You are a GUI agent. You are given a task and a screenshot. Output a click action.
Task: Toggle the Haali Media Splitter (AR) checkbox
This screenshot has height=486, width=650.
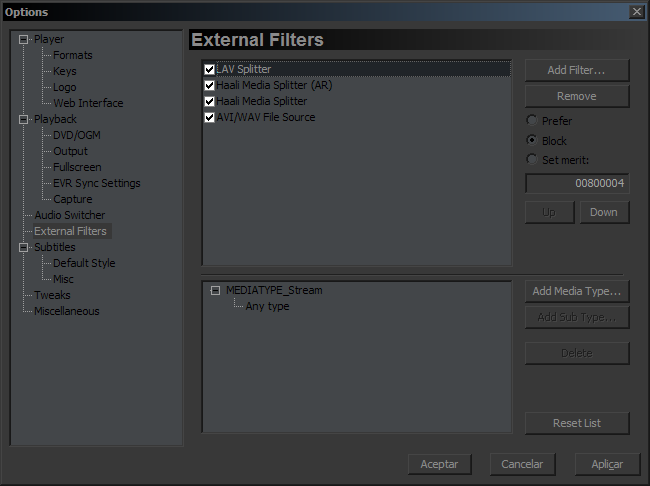click(210, 86)
